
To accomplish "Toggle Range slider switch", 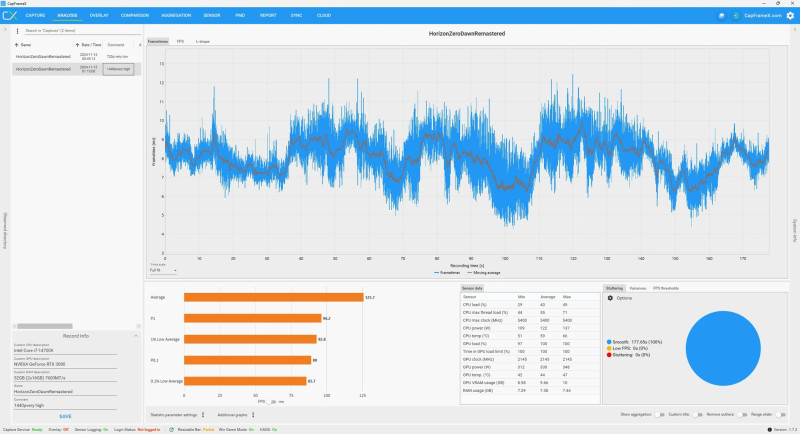I will click(x=780, y=415).
